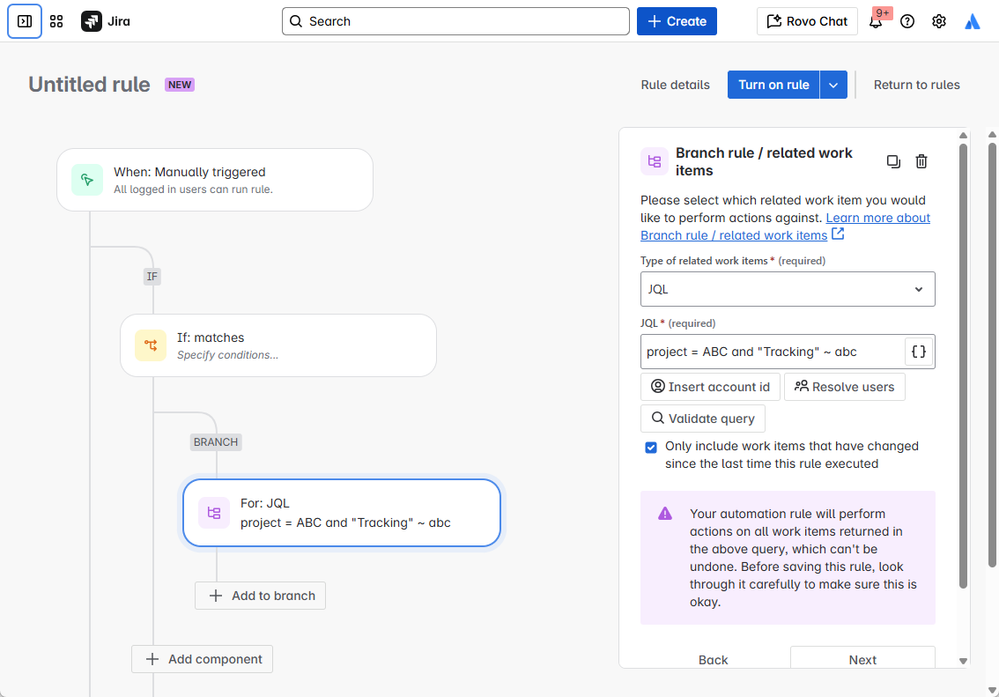Screen dimensions: 999x697
Task: Open Learn more about Branch rule link
Action: [785, 226]
